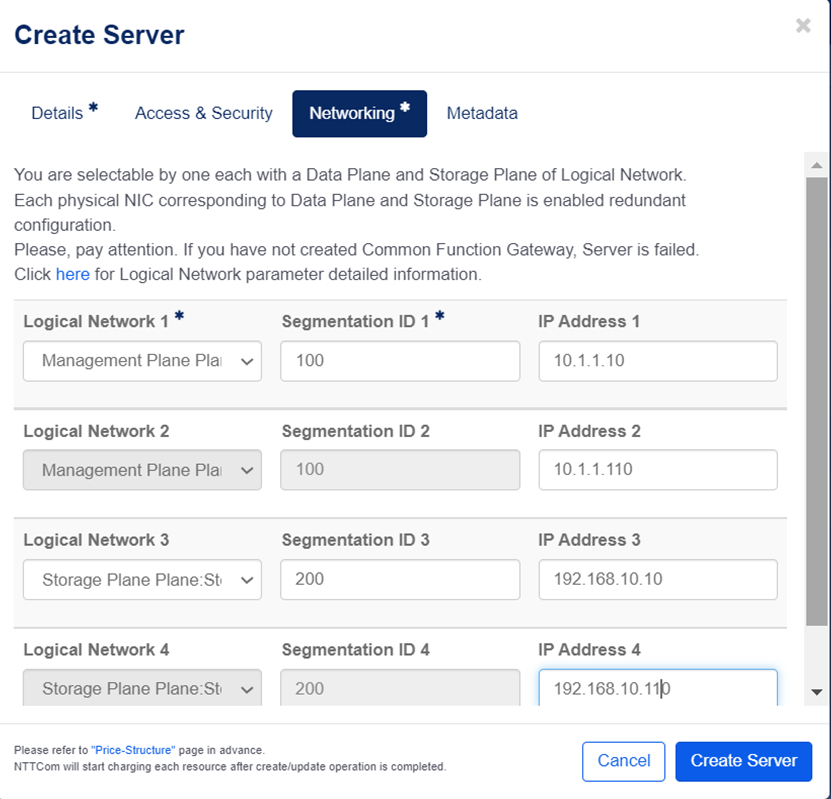
Task: Click the Create Server button
Action: coord(743,761)
